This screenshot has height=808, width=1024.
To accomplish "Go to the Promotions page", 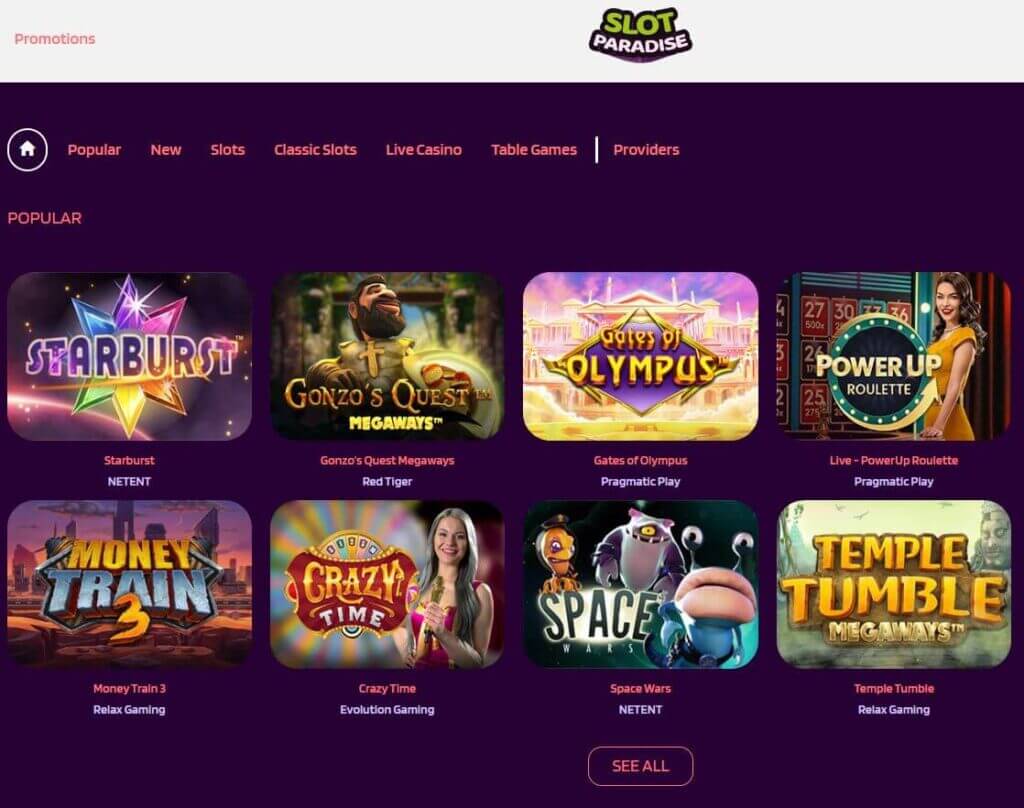I will click(x=55, y=39).
